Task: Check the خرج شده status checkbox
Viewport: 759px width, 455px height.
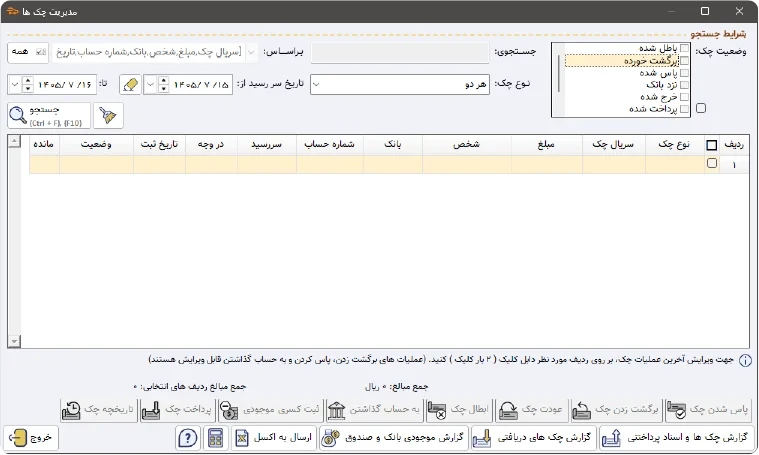Action: coord(684,97)
